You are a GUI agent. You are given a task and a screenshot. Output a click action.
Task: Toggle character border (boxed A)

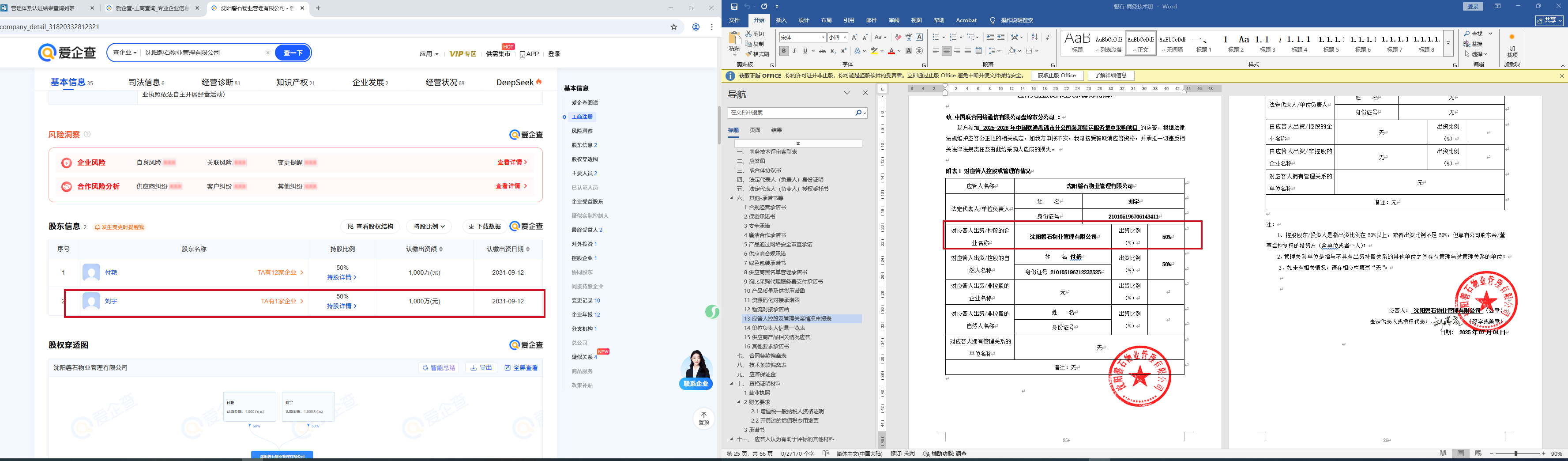(919, 37)
